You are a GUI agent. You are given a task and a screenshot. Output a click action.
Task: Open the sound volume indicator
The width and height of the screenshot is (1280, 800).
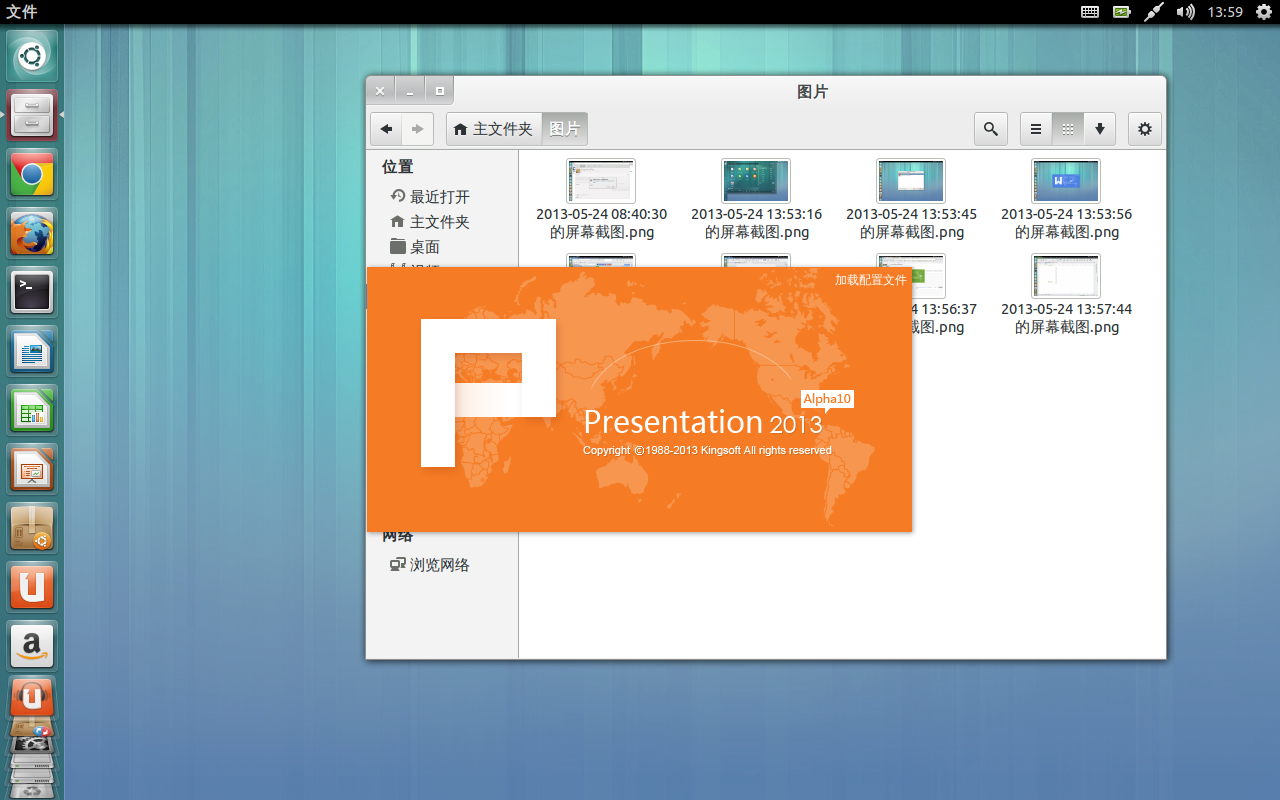tap(1185, 12)
